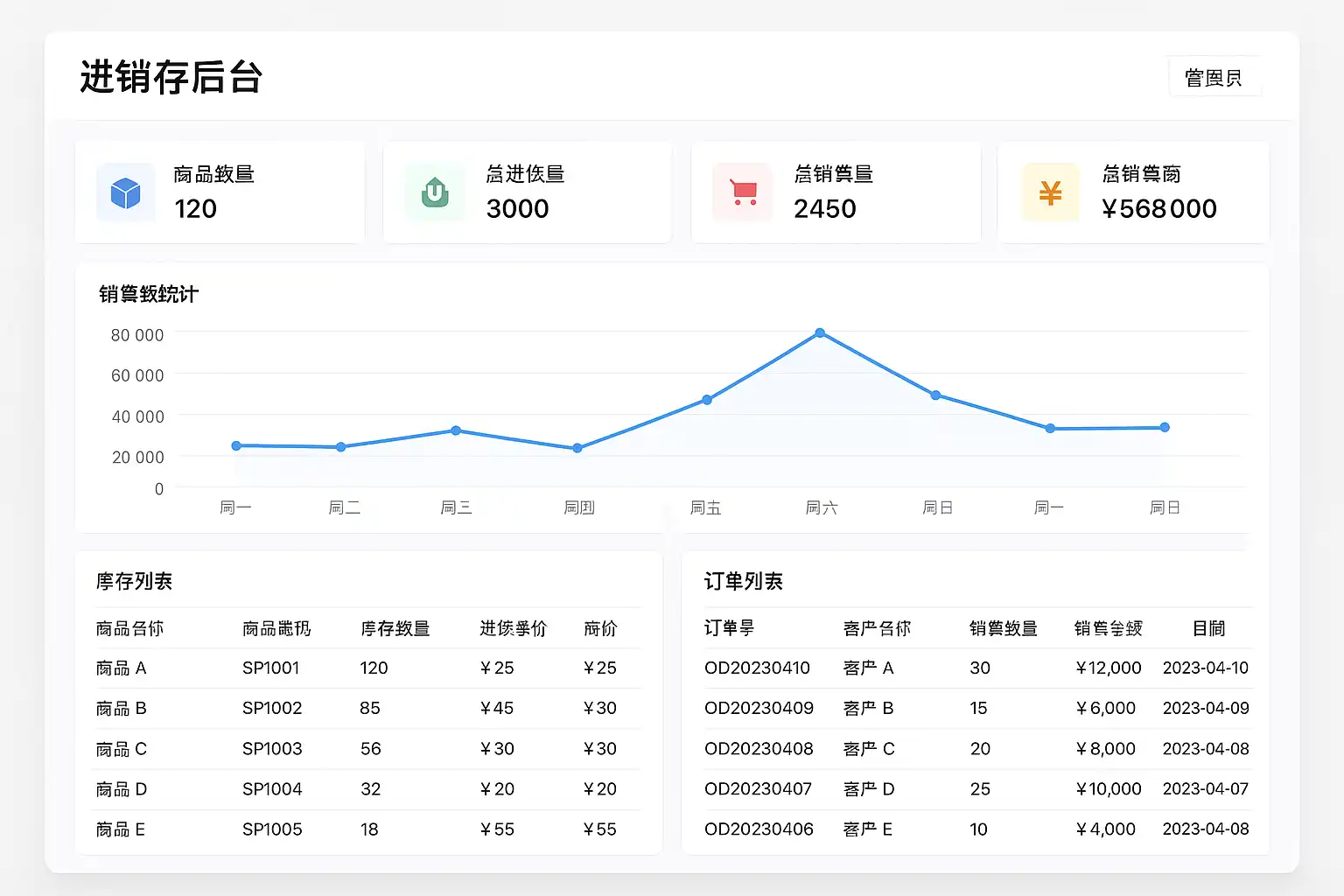Screen dimensions: 1344x896
Task: Click the 2023-04-09 date cell
Action: coord(1205,709)
